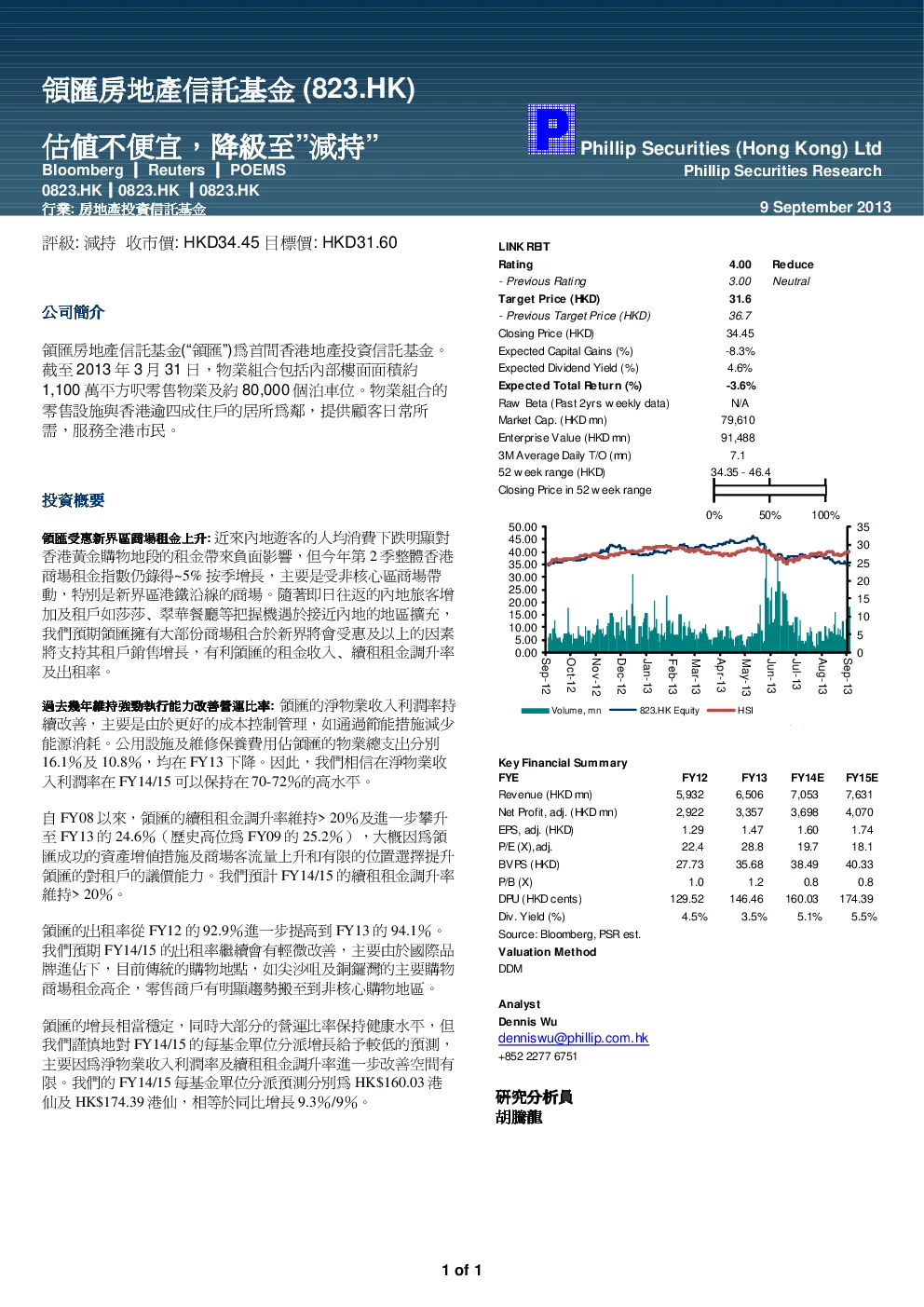Click the '9 September 2013' date text
Image resolution: width=924 pixels, height=1307 pixels.
click(x=825, y=207)
